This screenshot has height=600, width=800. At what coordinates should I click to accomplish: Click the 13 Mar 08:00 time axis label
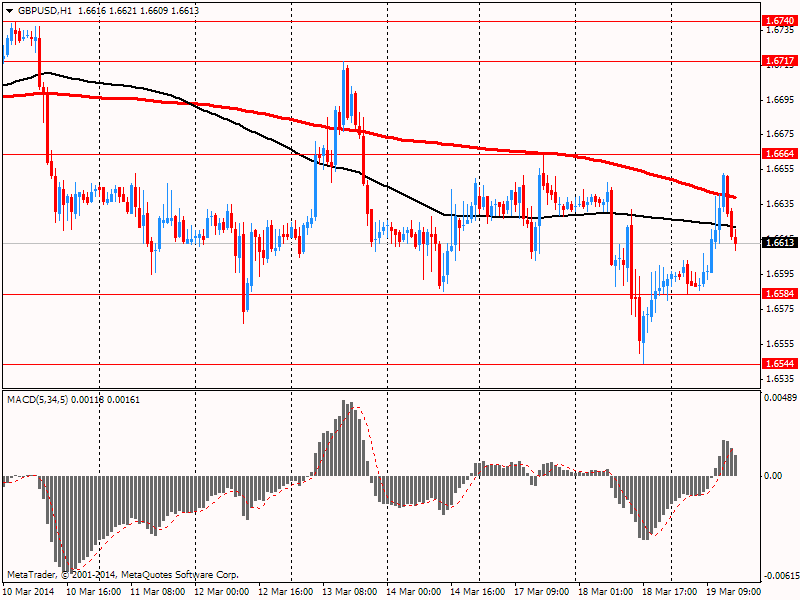pyautogui.click(x=349, y=591)
